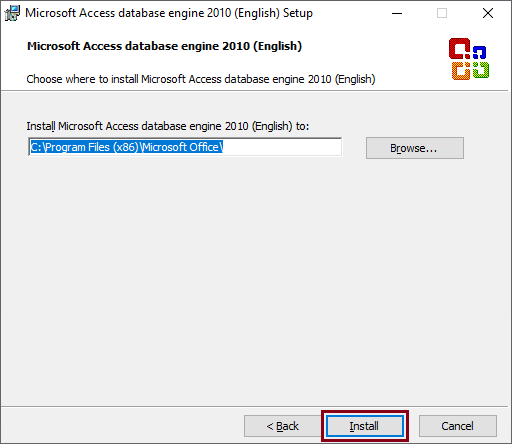Cancel the database engine setup
The width and height of the screenshot is (512, 444).
[458, 426]
